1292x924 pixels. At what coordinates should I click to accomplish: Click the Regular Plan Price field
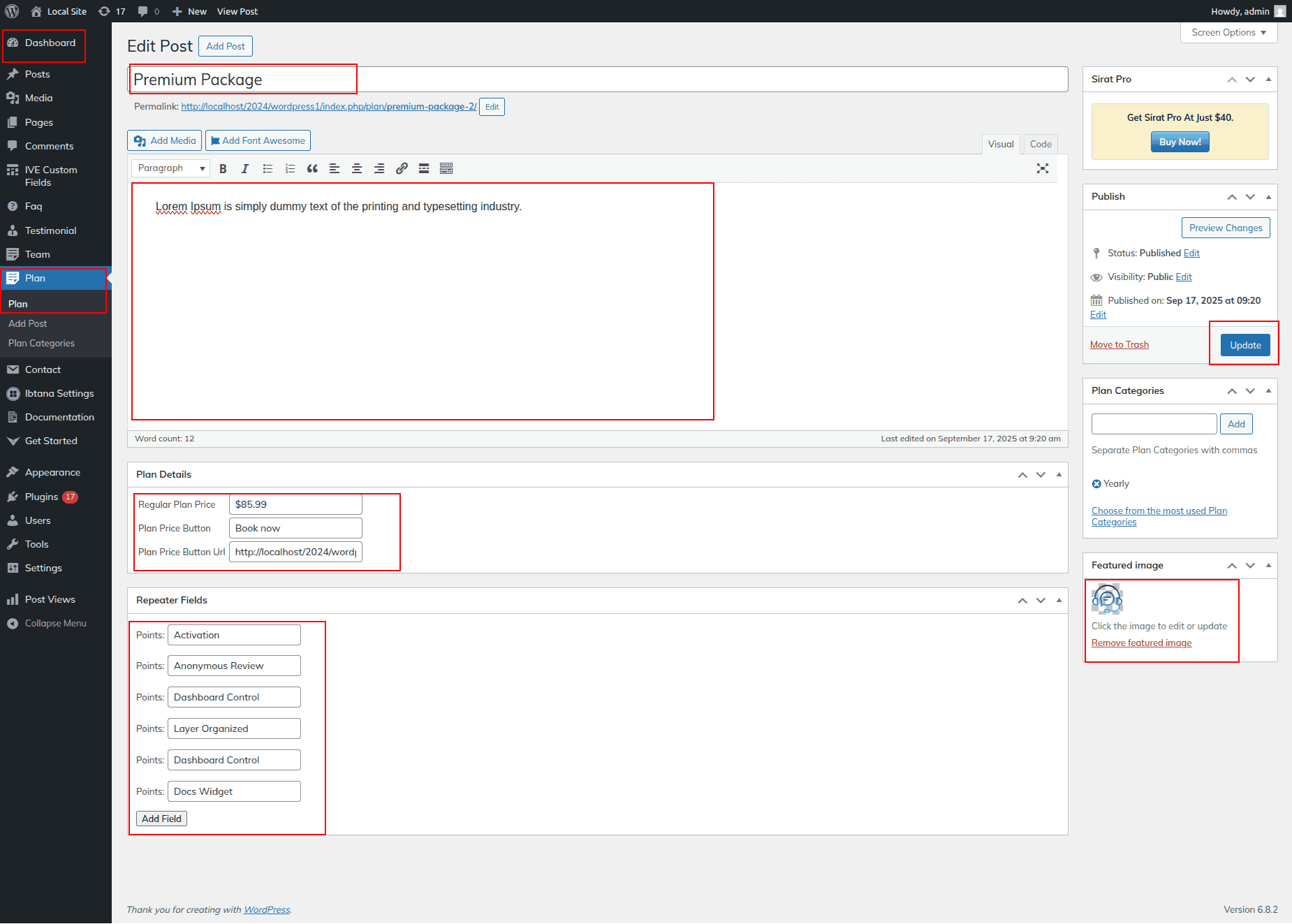[x=295, y=504]
